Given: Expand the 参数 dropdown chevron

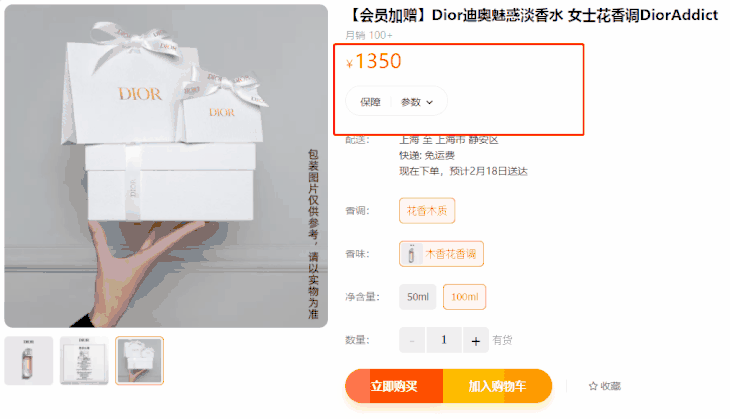Looking at the screenshot, I should click(429, 102).
